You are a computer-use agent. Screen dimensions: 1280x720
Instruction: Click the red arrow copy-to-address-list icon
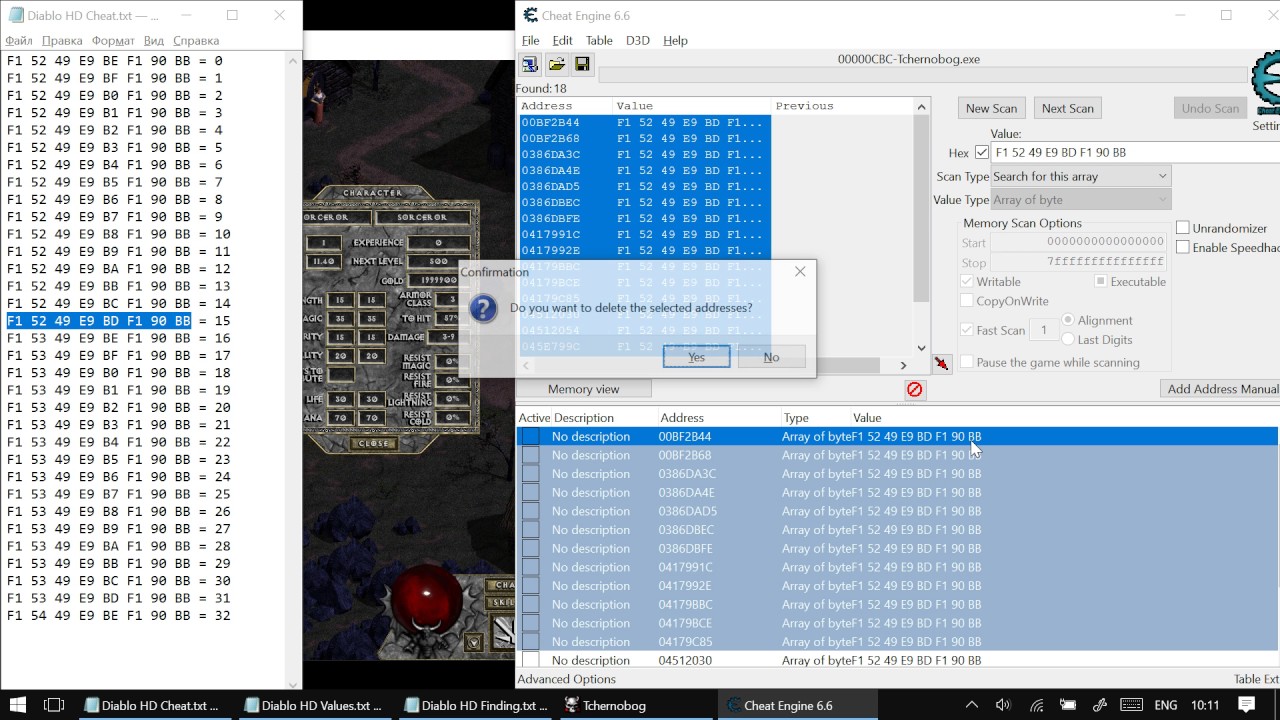pos(941,363)
